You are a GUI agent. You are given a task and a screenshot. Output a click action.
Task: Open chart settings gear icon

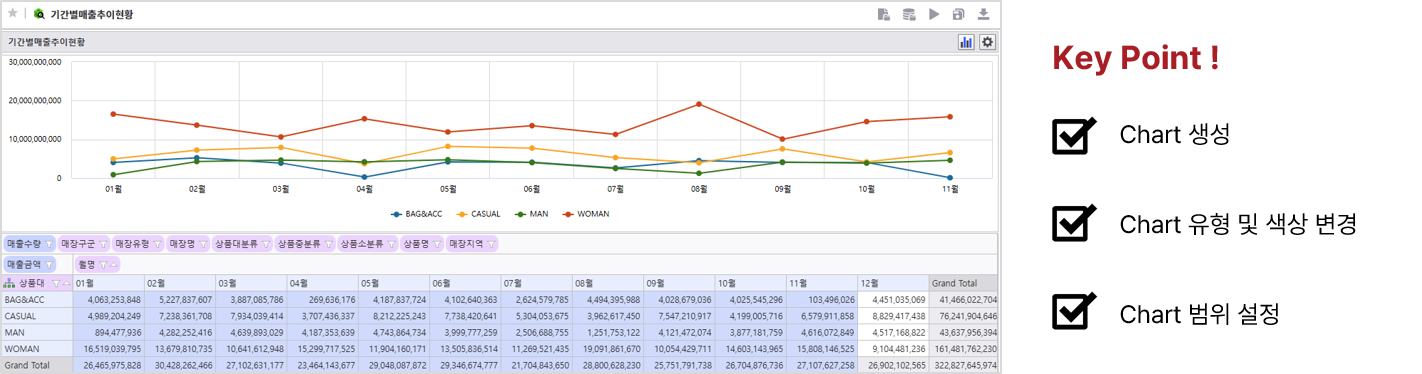[987, 42]
